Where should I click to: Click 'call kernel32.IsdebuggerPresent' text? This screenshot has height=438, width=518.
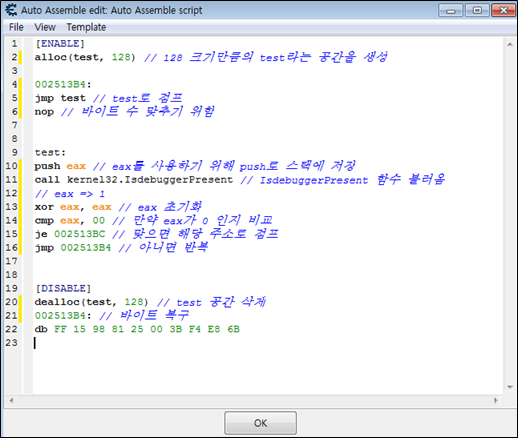click(x=134, y=180)
